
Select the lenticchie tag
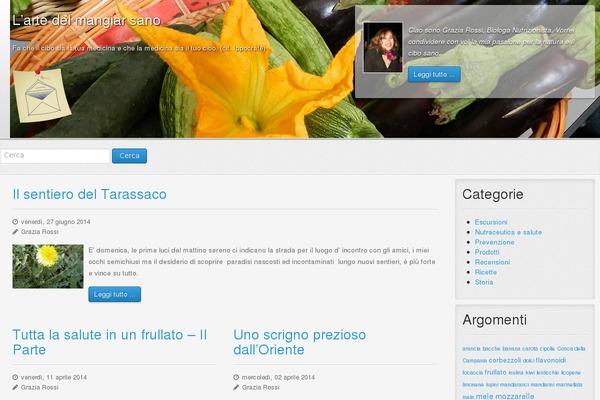point(548,372)
